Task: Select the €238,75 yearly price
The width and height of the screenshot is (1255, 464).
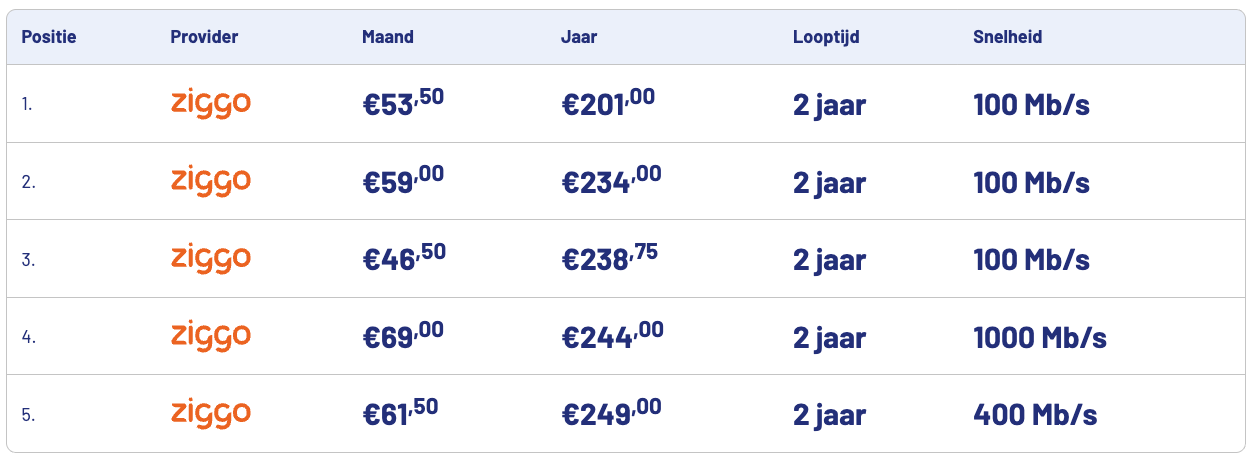Action: click(x=610, y=259)
